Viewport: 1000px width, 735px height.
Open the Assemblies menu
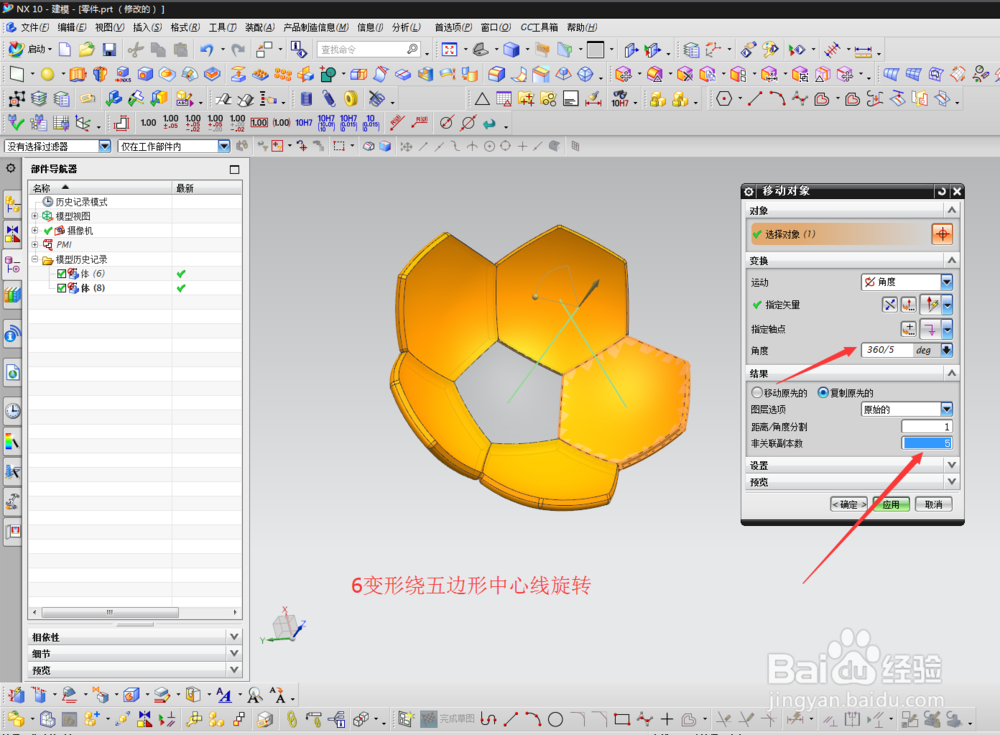click(x=260, y=27)
